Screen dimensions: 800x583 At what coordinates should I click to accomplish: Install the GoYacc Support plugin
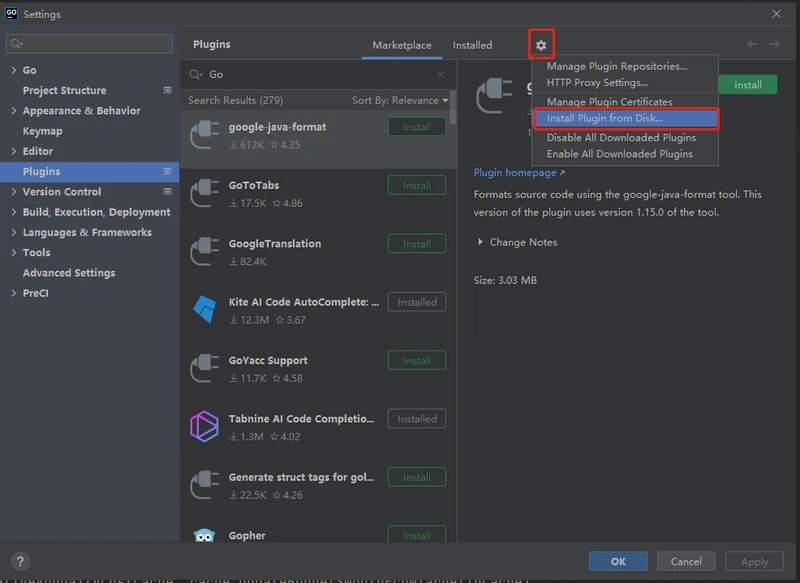click(x=417, y=361)
